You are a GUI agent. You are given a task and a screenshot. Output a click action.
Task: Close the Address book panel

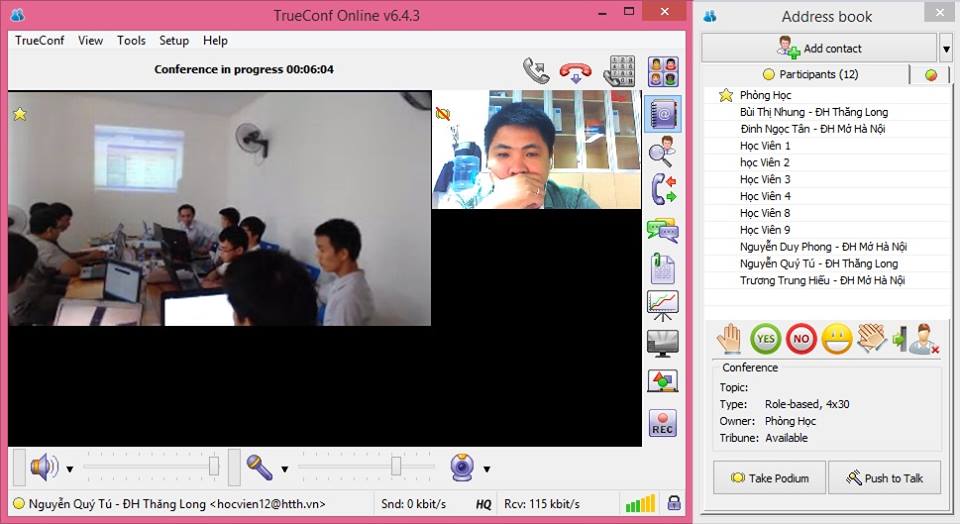[940, 13]
